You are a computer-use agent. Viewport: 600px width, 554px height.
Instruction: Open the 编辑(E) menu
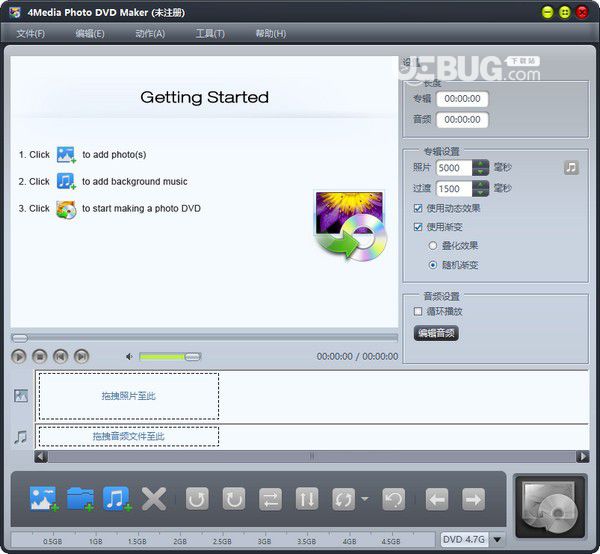(90, 34)
